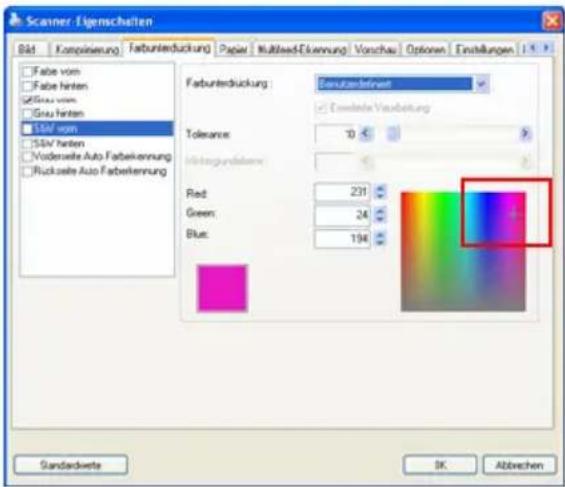565x487 pixels.
Task: Click the Blue value field
Action: pos(342,238)
